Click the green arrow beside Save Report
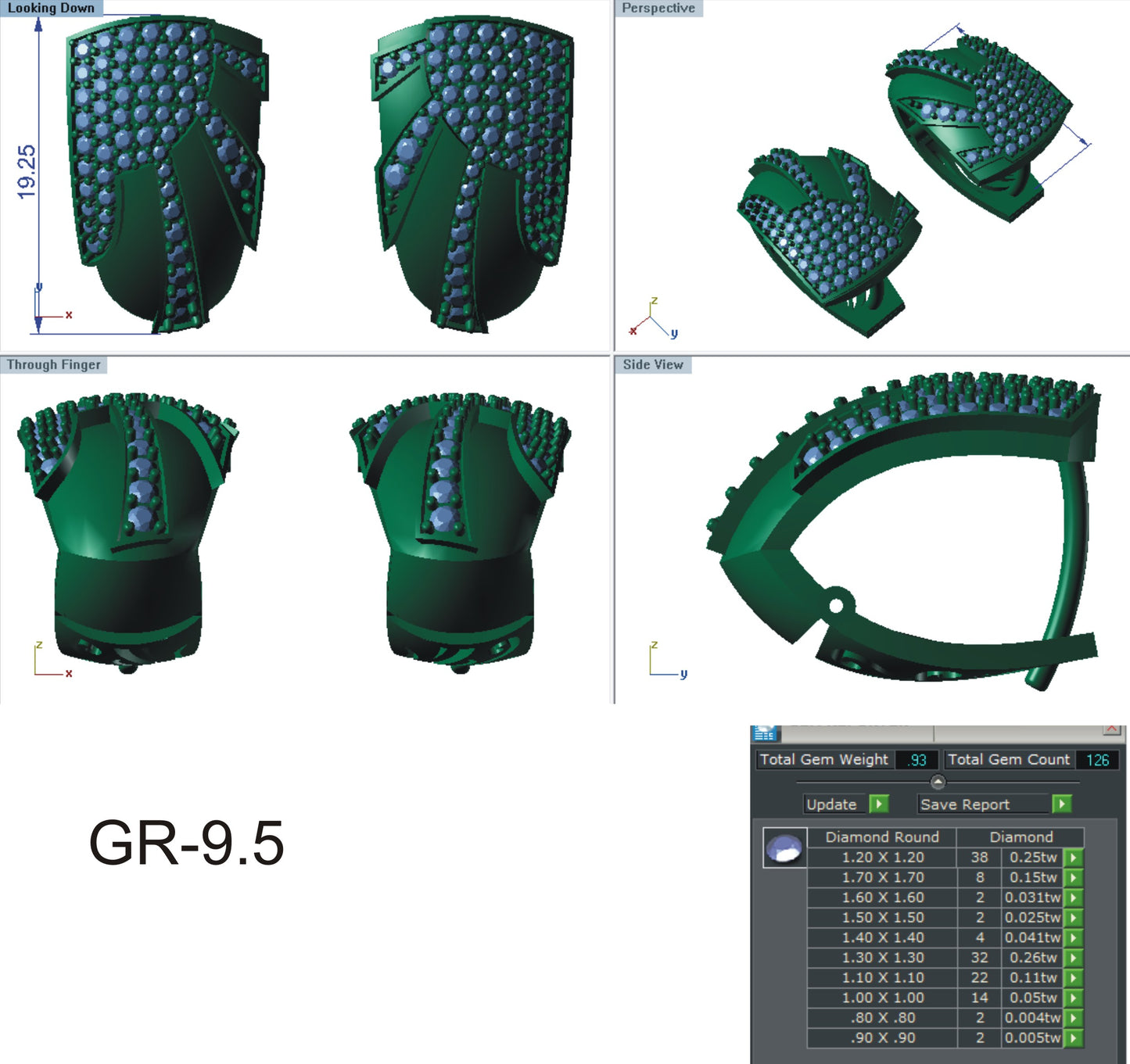The width and height of the screenshot is (1130, 1064). click(x=1061, y=804)
